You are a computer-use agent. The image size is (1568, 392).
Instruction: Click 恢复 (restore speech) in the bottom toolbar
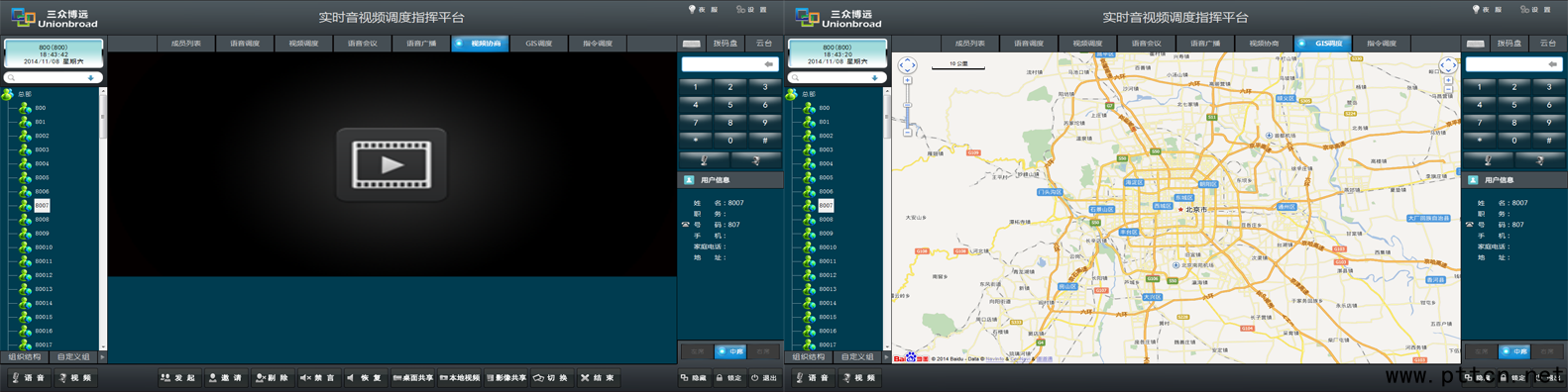click(365, 378)
